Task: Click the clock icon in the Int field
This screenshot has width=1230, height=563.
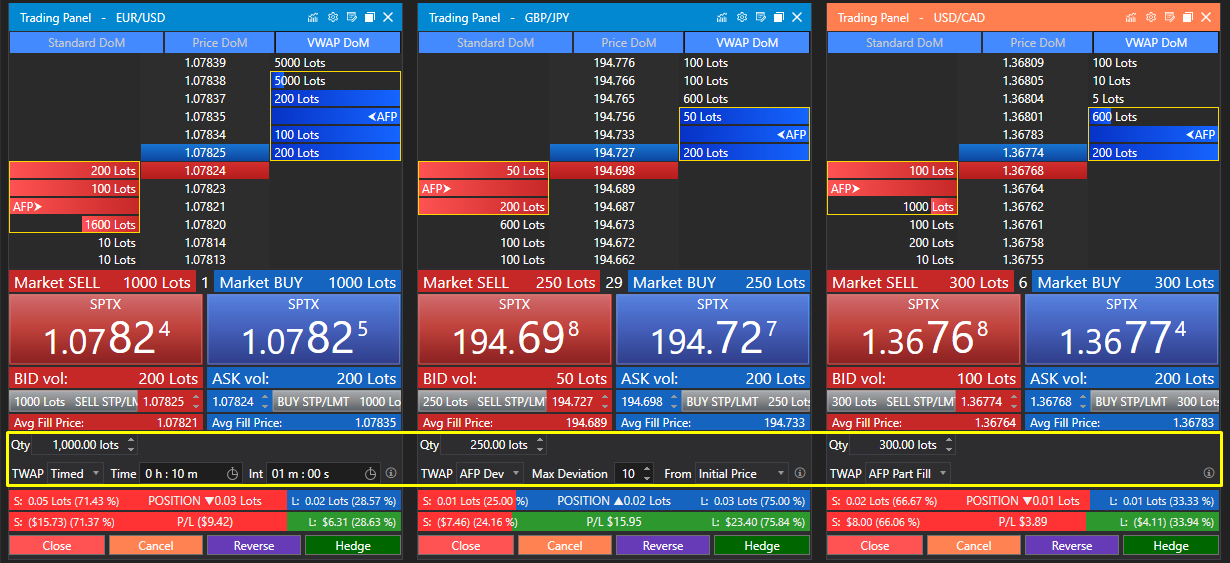Action: tap(369, 473)
